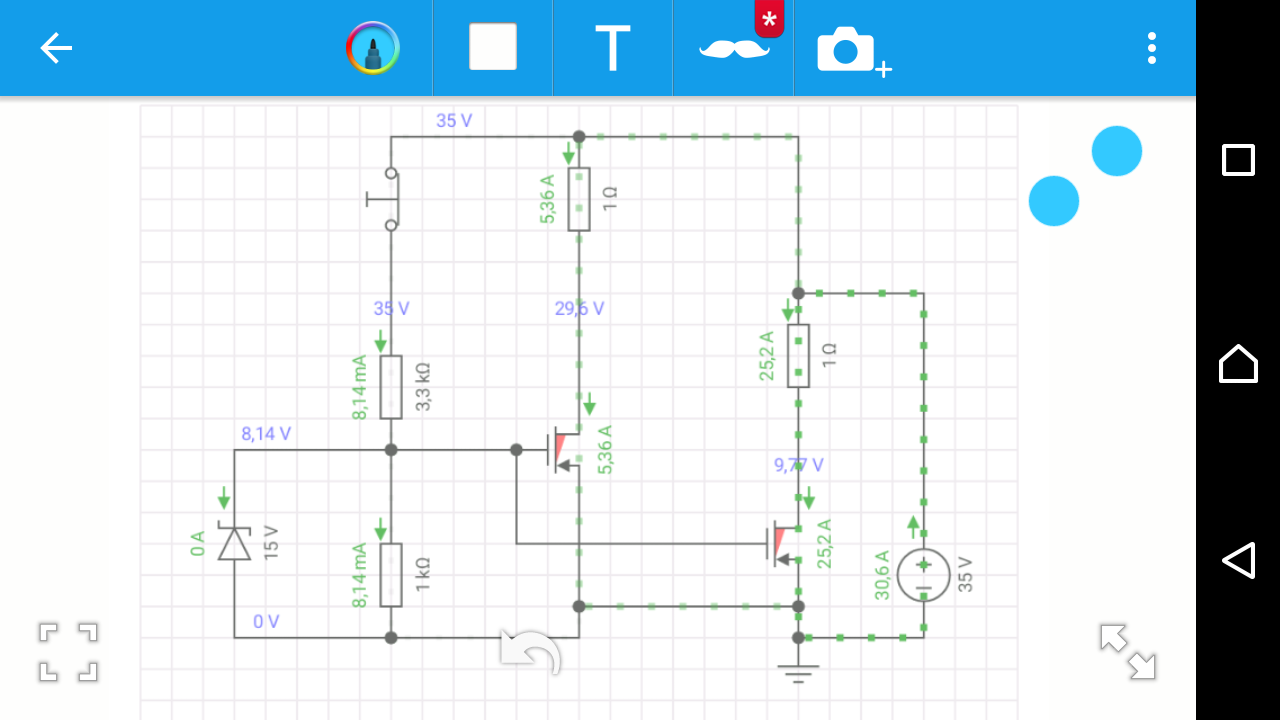Viewport: 1280px width, 720px height.
Task: Tap the 35 V label on the top wire
Action: (x=454, y=121)
